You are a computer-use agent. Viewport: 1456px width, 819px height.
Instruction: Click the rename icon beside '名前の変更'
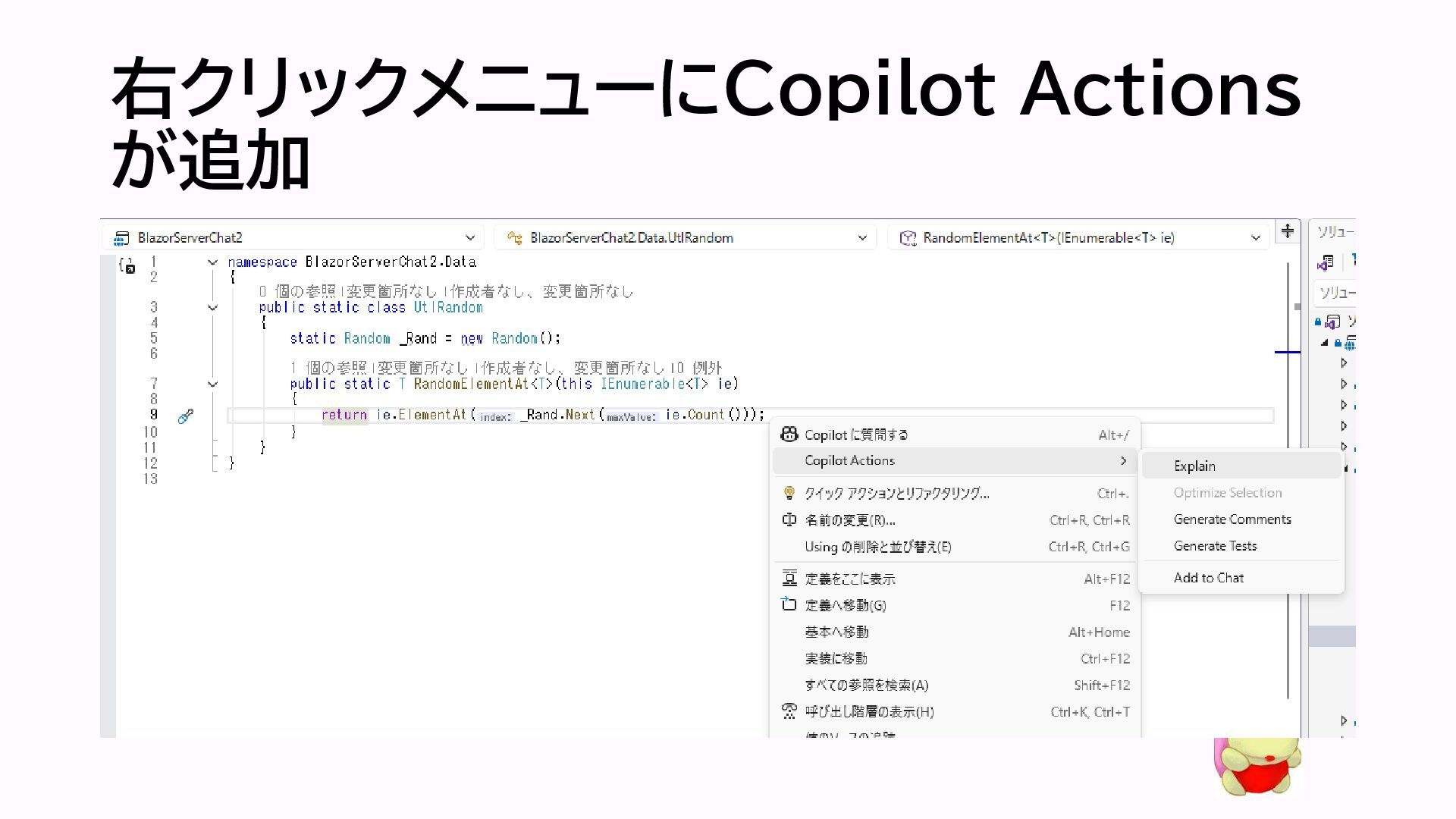789,519
